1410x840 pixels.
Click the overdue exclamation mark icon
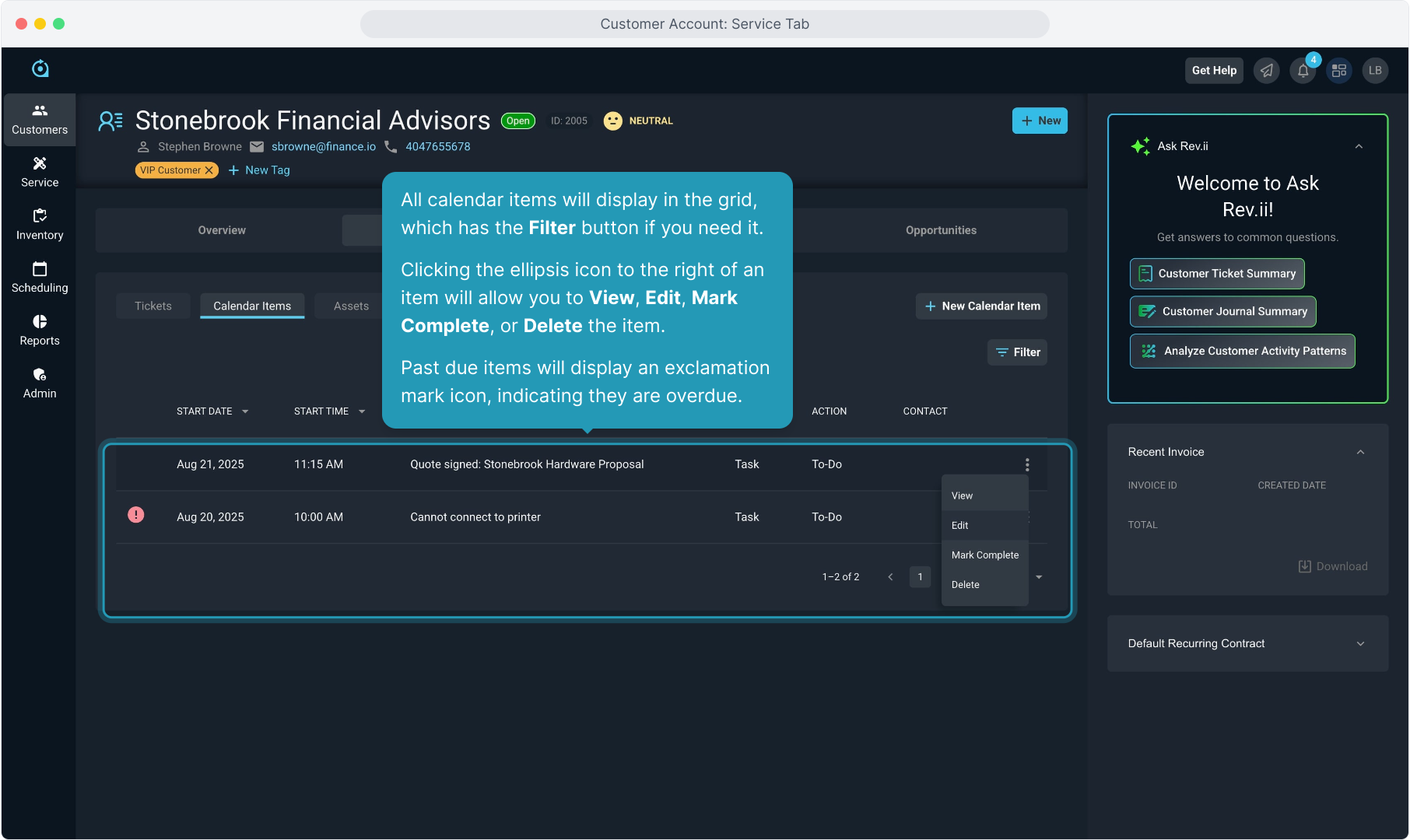(136, 515)
